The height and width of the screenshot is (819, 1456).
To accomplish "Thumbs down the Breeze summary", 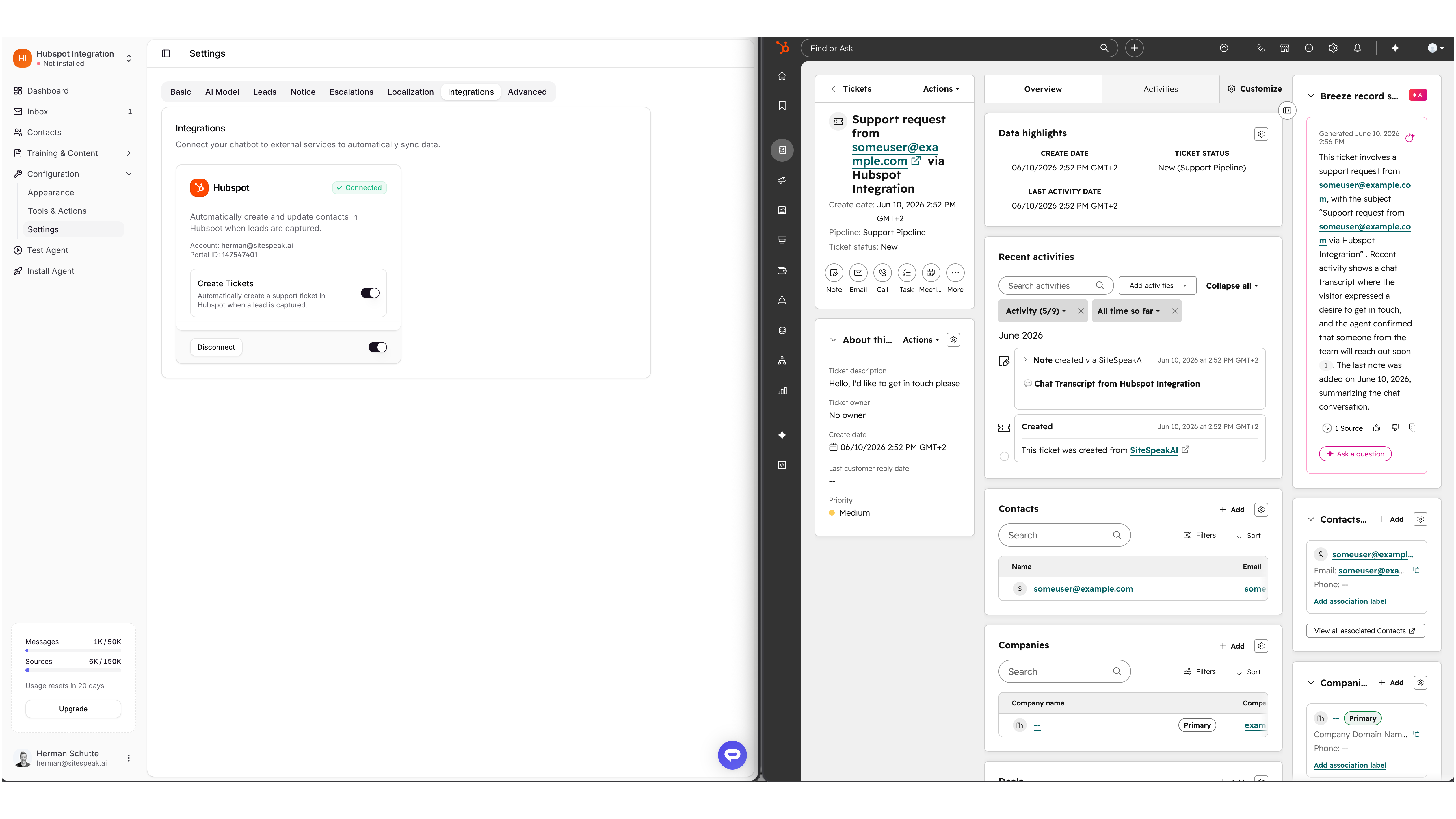I will click(1395, 428).
